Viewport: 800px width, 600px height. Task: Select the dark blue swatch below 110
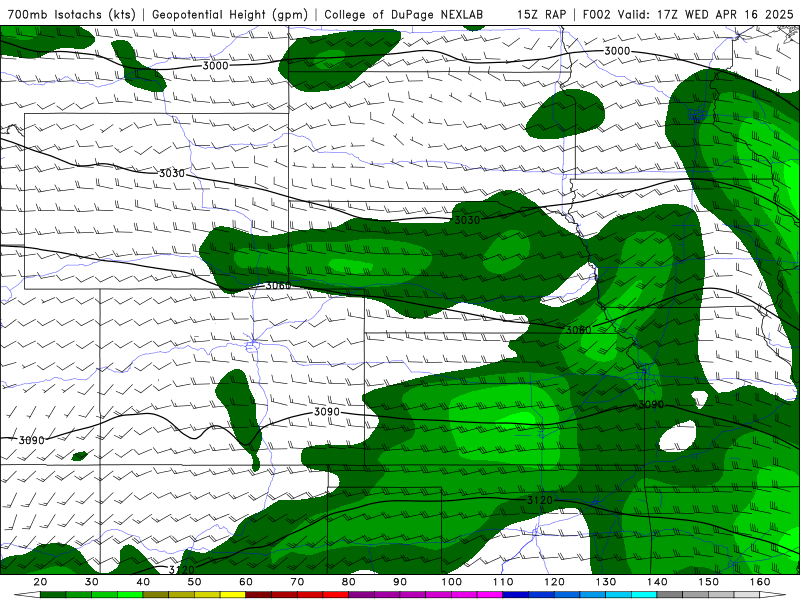[x=516, y=595]
